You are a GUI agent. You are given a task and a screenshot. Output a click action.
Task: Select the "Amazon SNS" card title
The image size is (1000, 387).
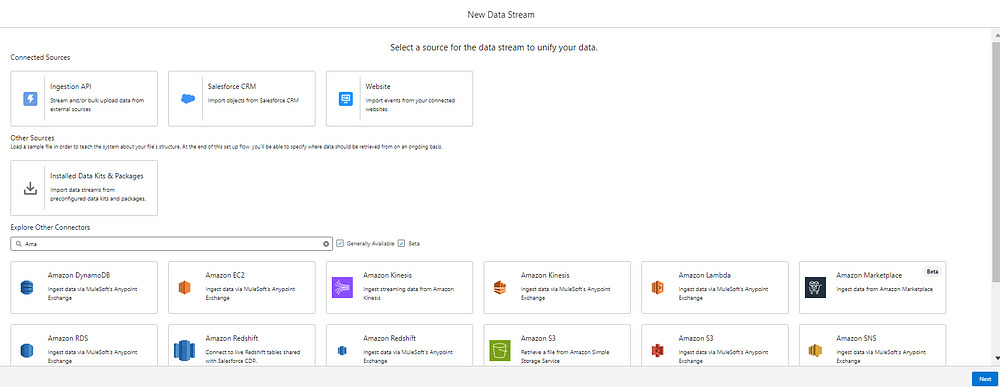858,338
